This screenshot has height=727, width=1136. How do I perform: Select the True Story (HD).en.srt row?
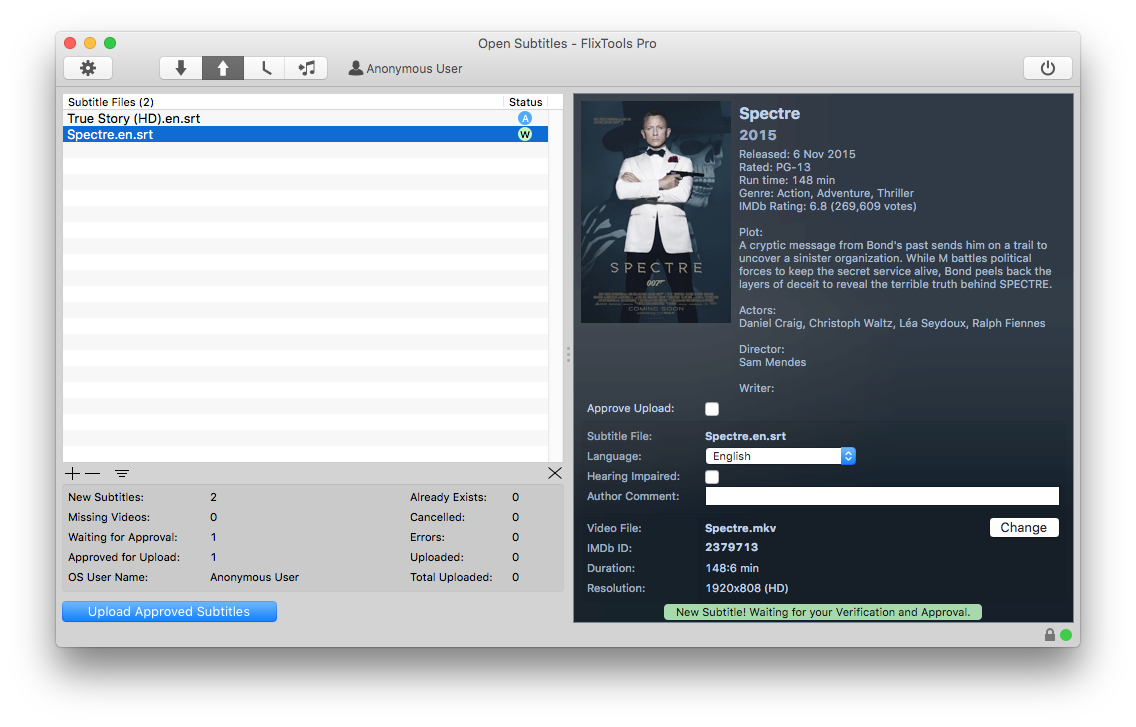305,118
